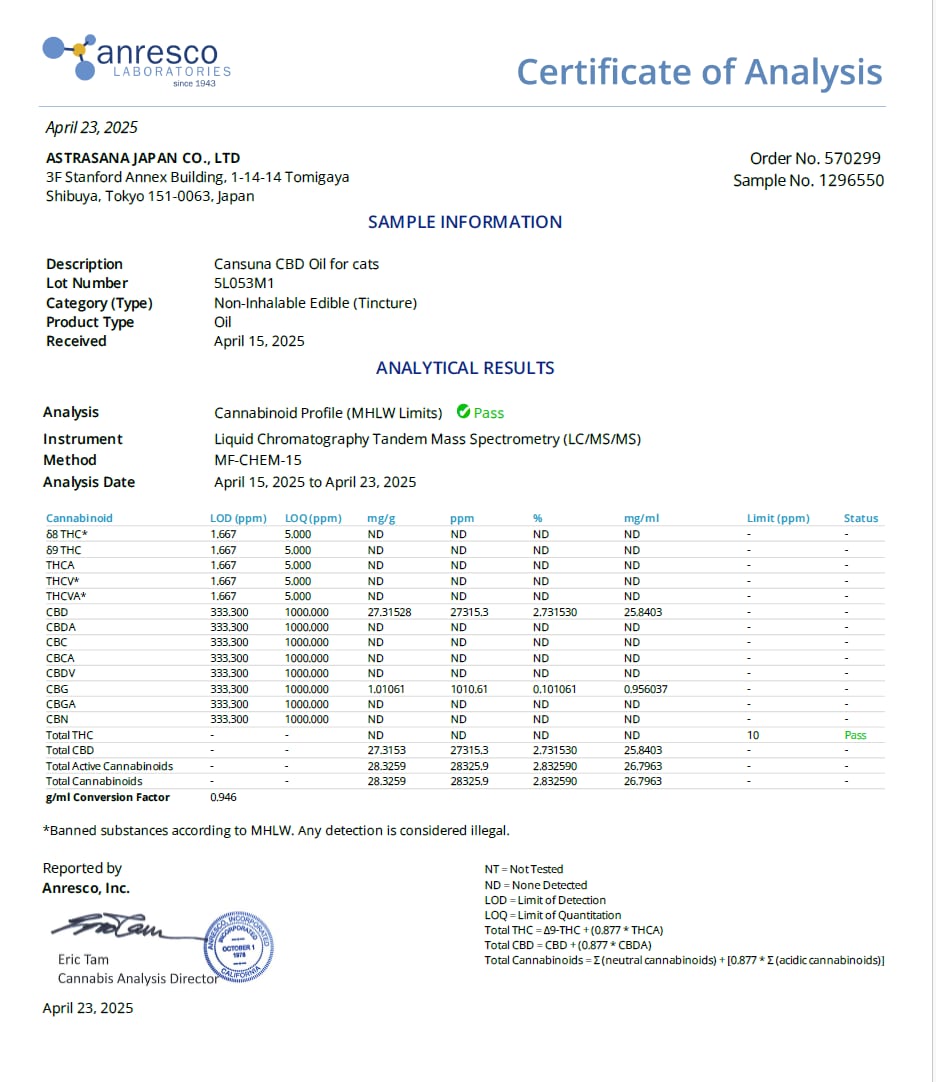Click the Cannabis Analysis Director title
The height and width of the screenshot is (1082, 936).
pyautogui.click(x=137, y=978)
